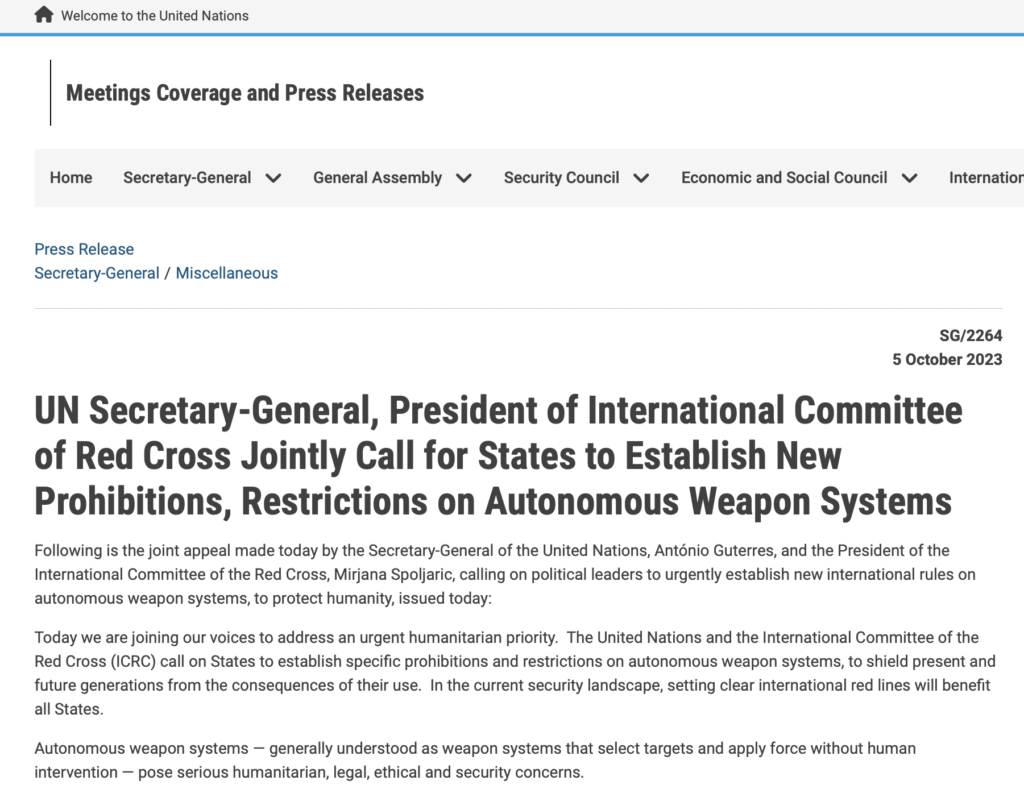This screenshot has width=1024, height=793.
Task: Click Meetings Coverage and Press Releases title
Action: (x=244, y=93)
